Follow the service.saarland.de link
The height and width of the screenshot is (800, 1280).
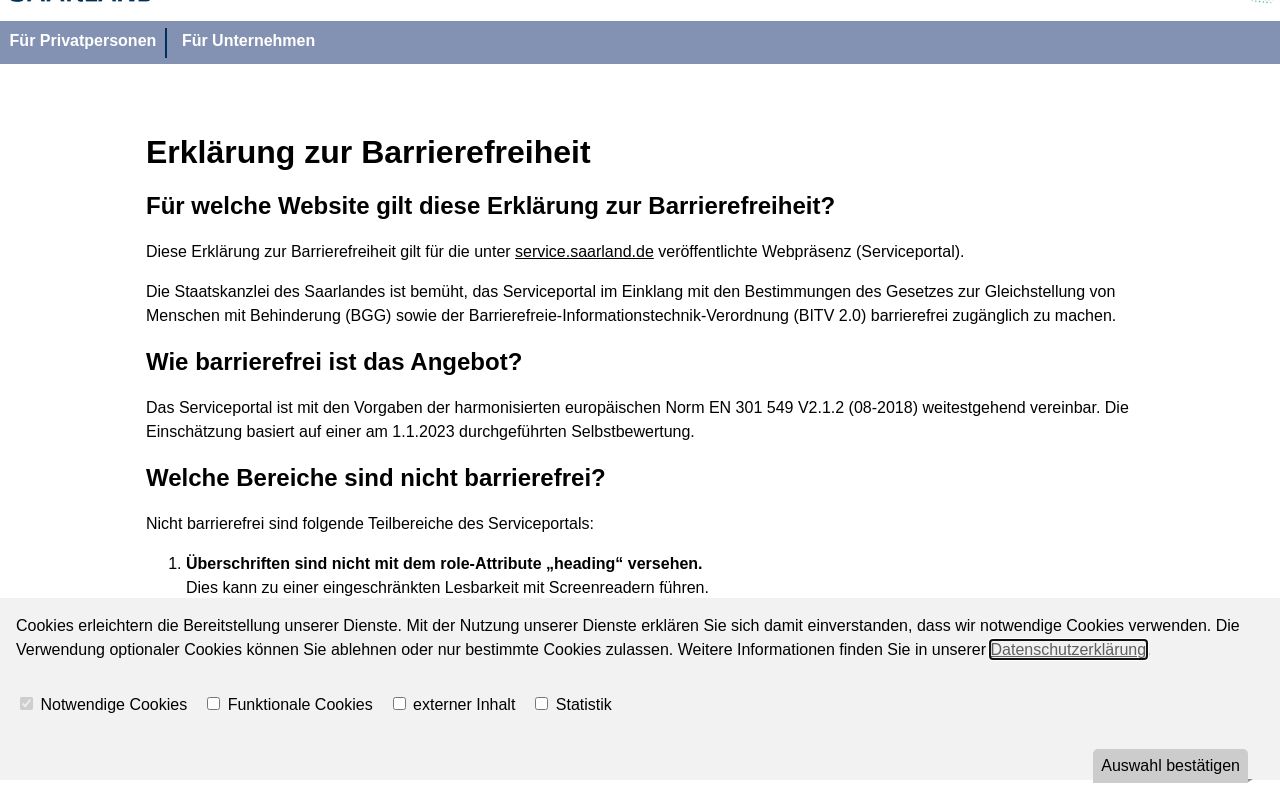coord(584,252)
